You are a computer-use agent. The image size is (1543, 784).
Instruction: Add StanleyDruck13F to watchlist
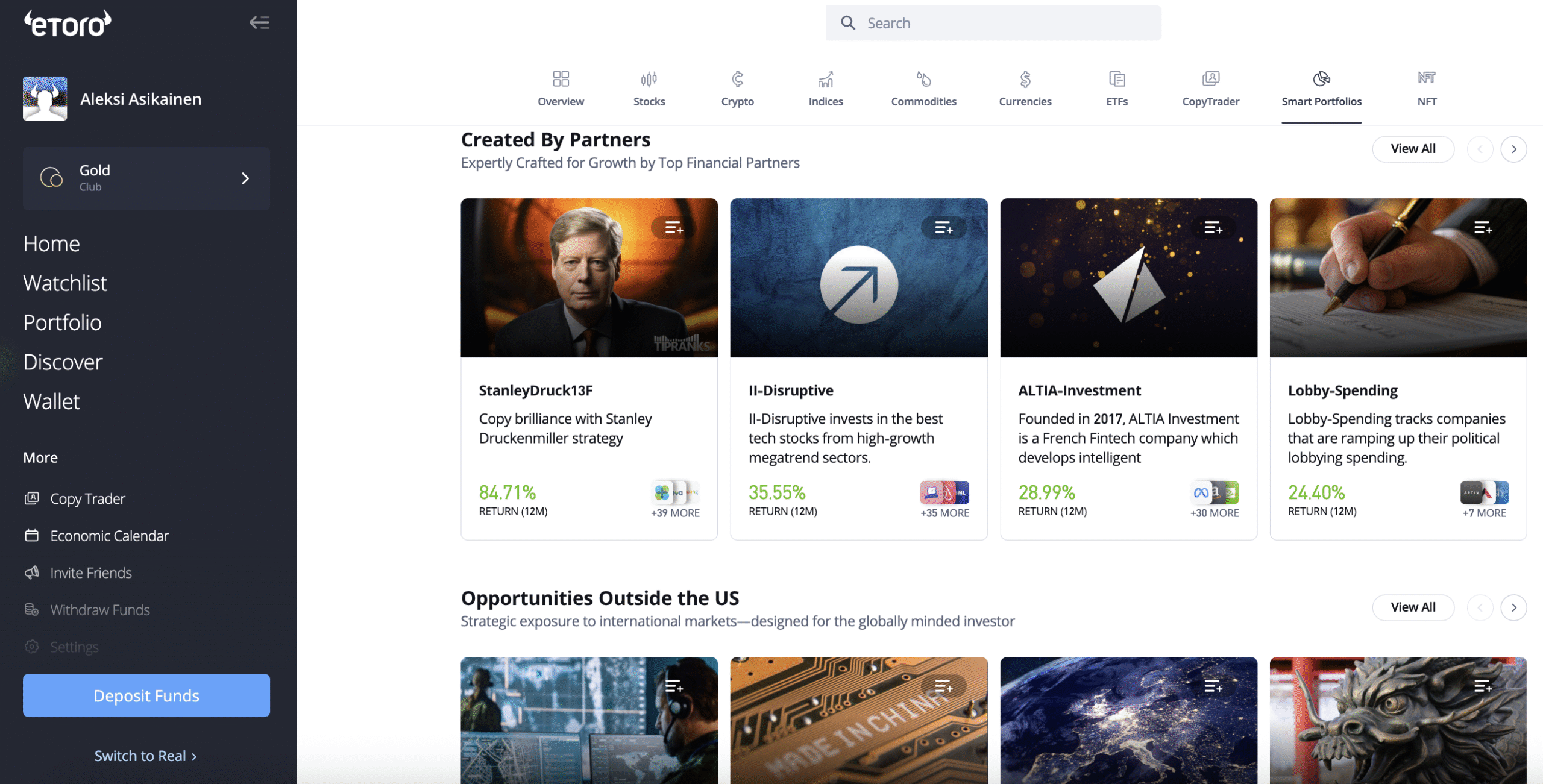coord(673,228)
